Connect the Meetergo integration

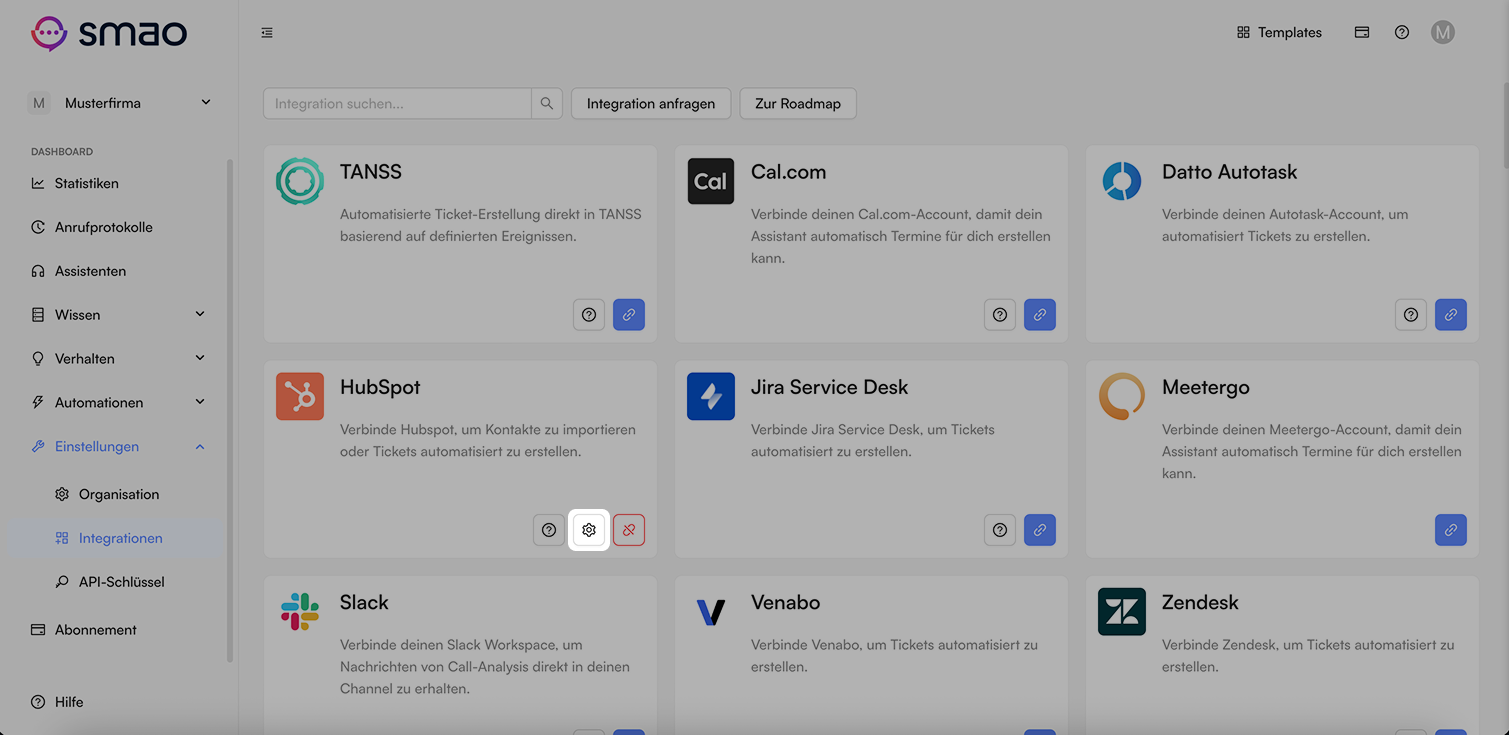click(1451, 530)
